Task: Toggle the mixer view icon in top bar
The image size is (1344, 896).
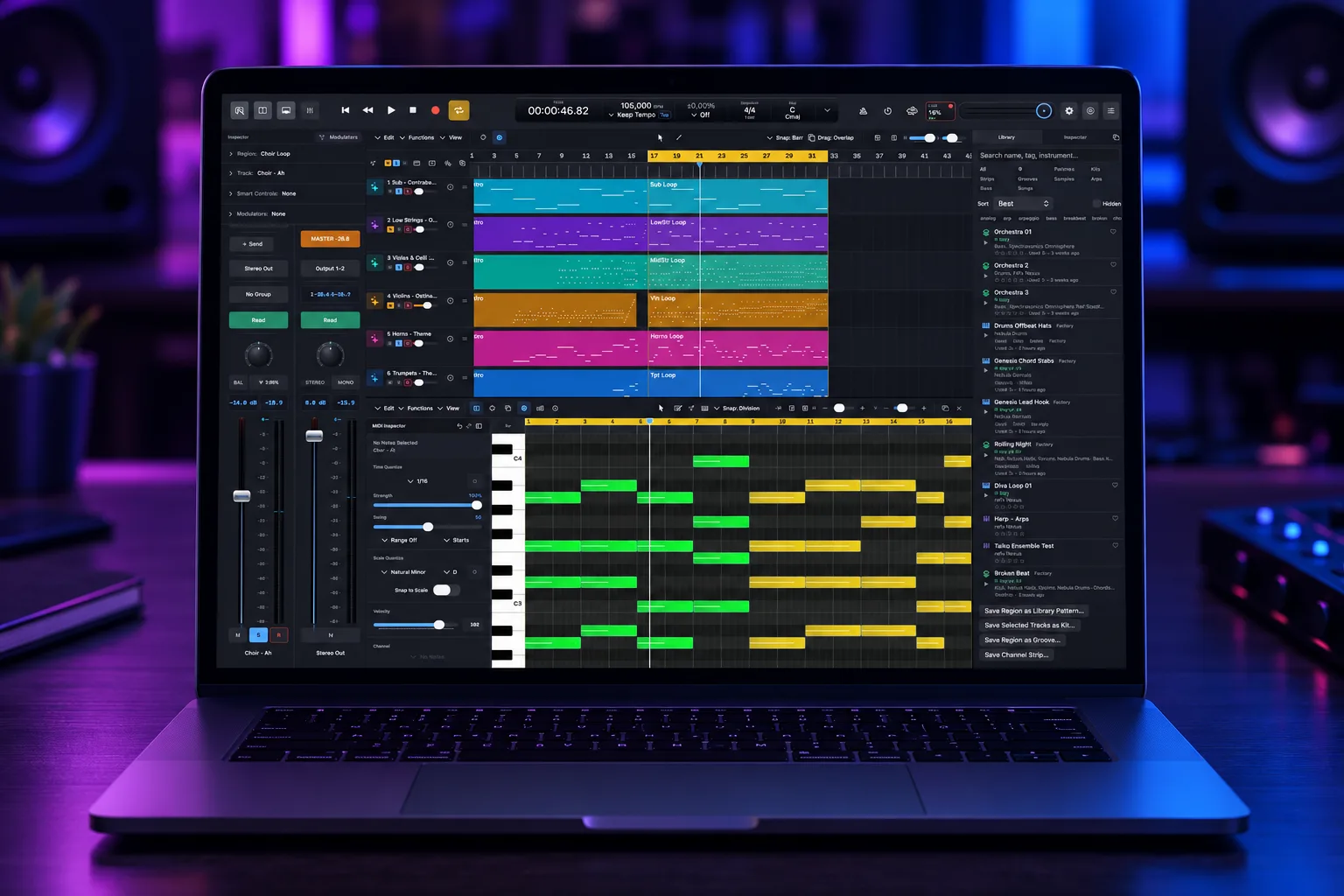Action: (310, 110)
